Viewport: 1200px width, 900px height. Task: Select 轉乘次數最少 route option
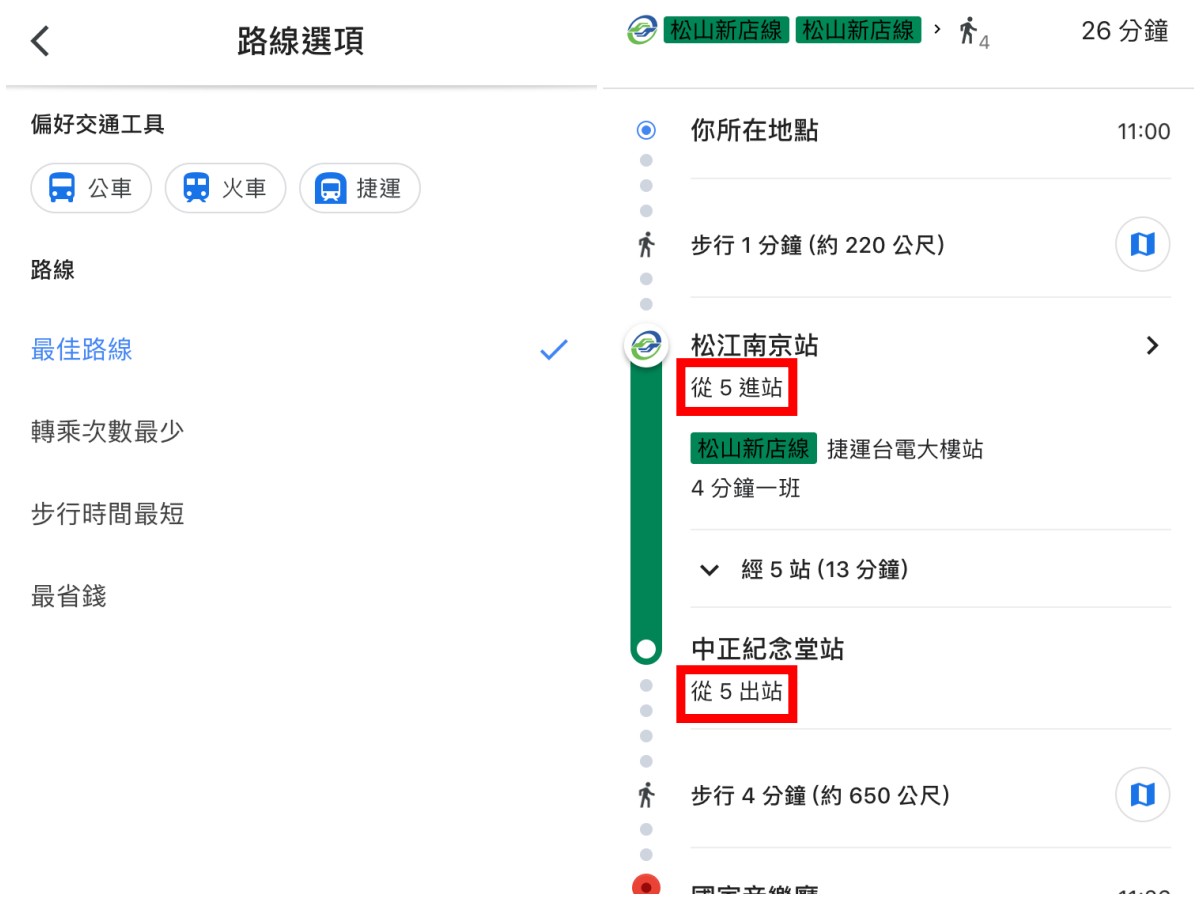pyautogui.click(x=107, y=432)
